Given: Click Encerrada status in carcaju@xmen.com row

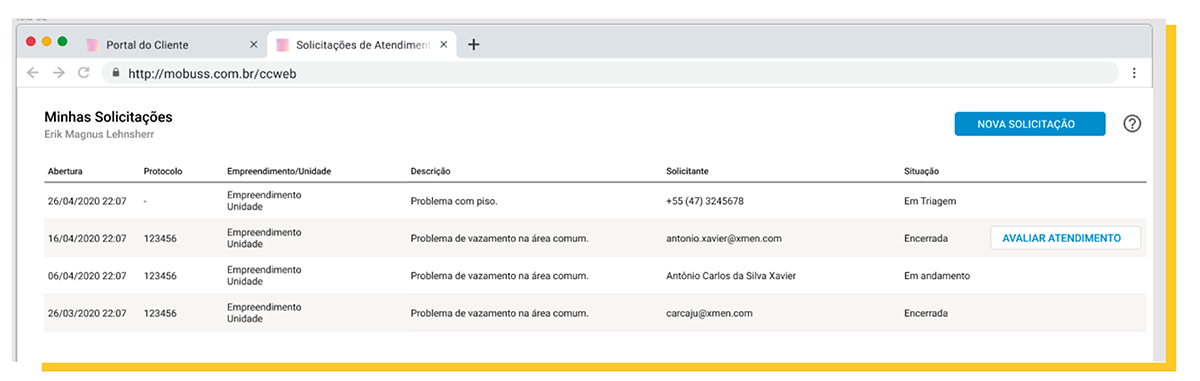Looking at the screenshot, I should click(x=926, y=313).
